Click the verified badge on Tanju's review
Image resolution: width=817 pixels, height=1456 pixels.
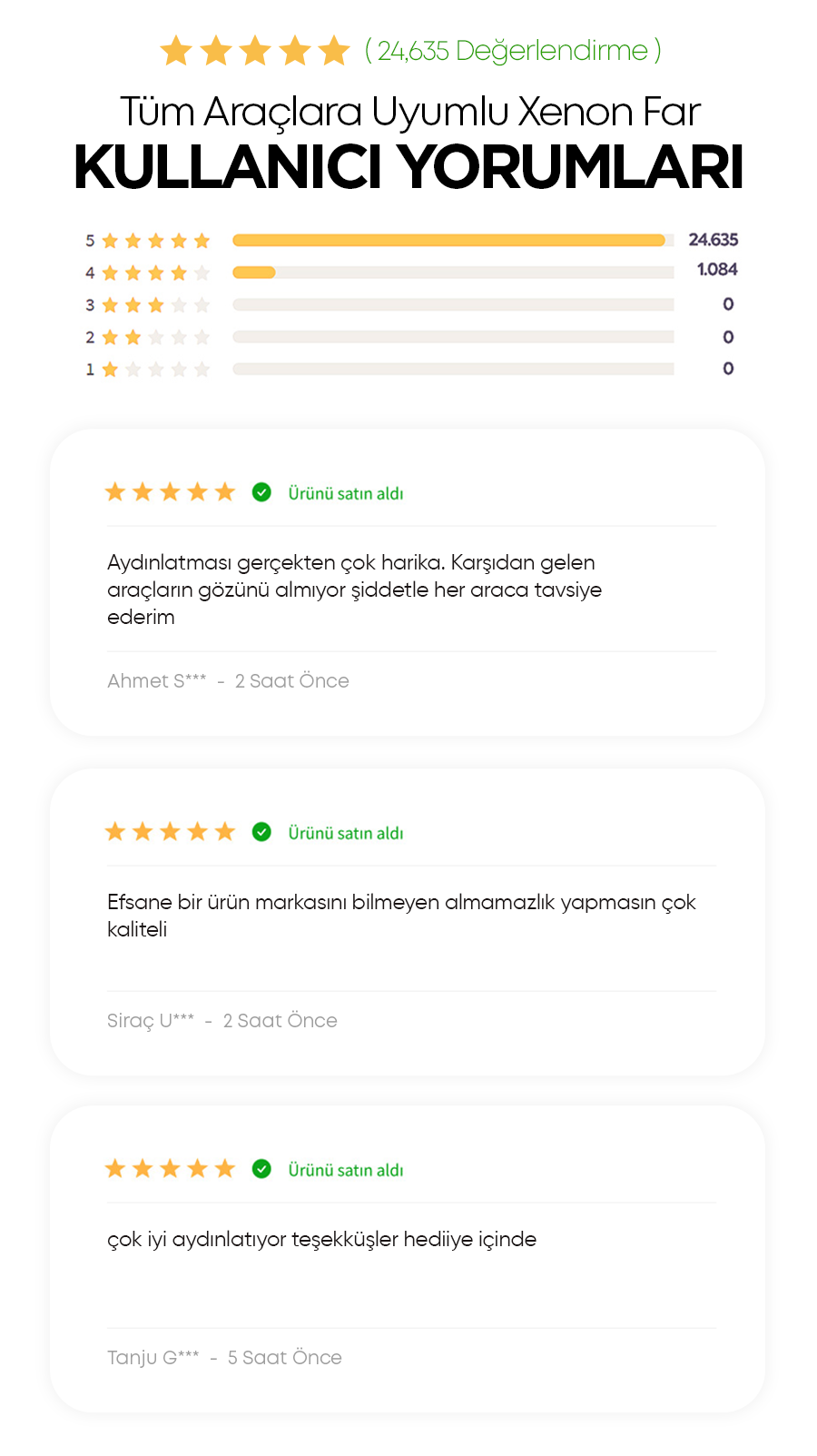tap(261, 1169)
